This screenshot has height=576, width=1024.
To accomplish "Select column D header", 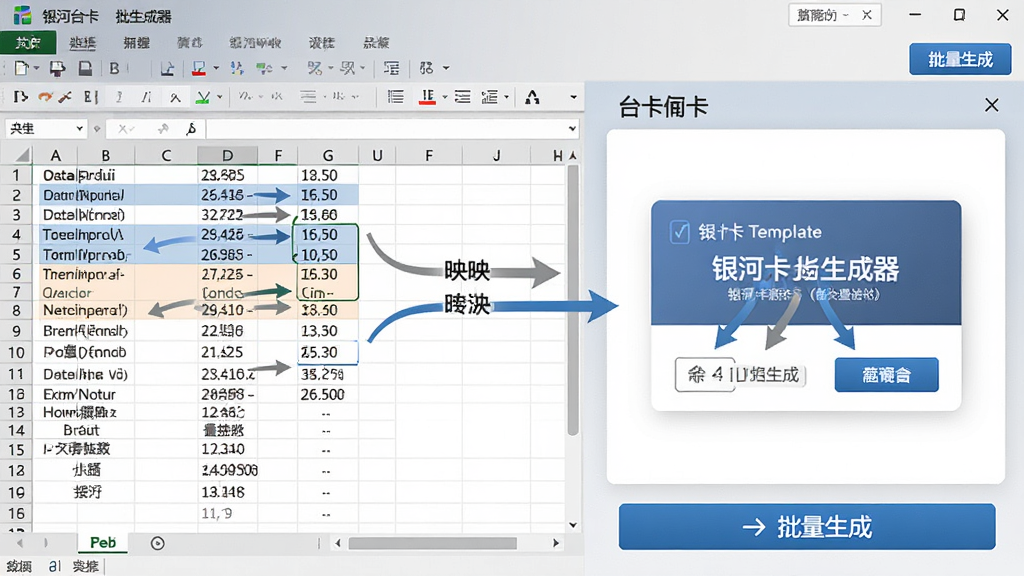I will point(227,155).
